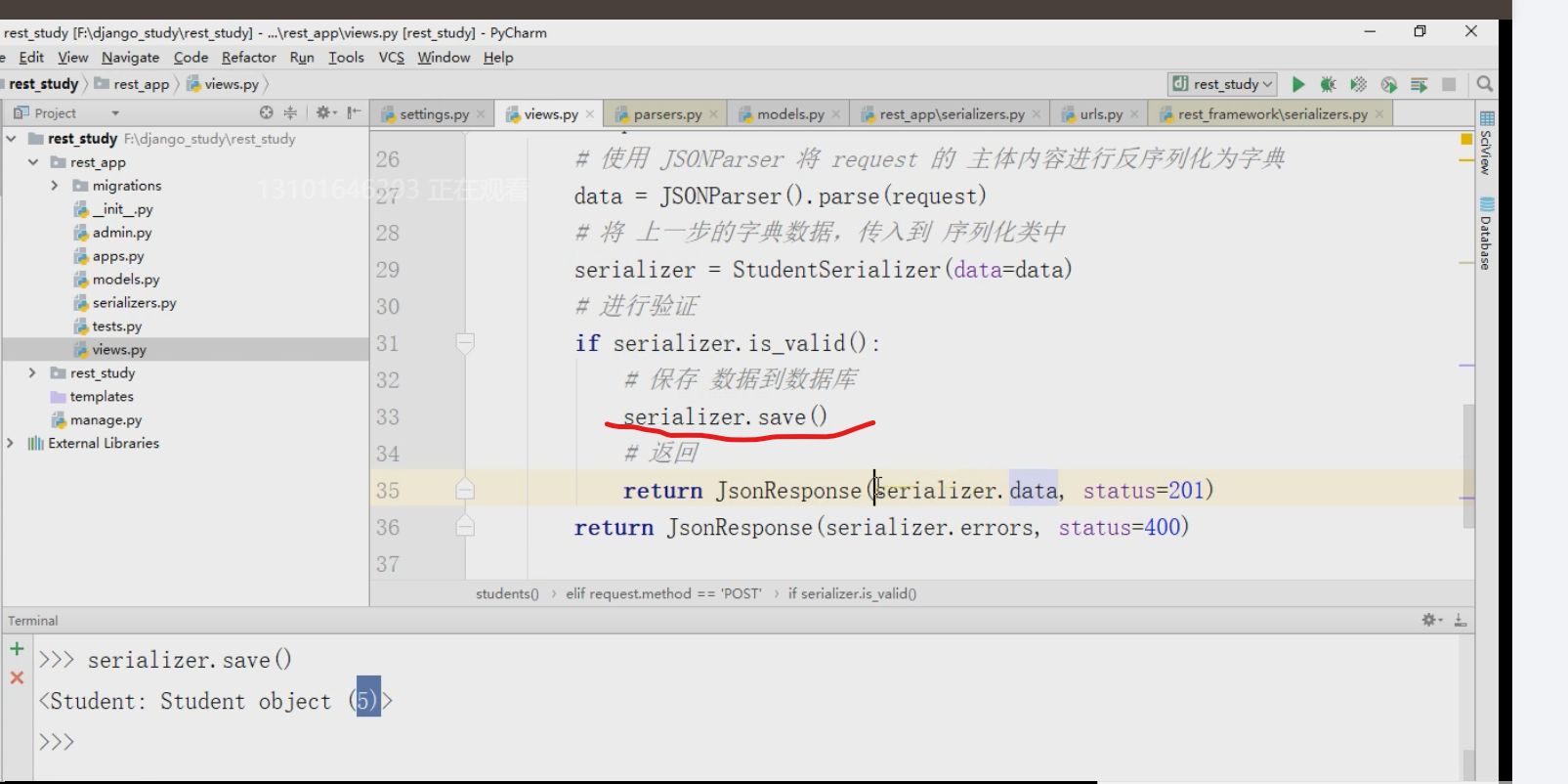
Task: Close the models.py editor tab
Action: (836, 114)
